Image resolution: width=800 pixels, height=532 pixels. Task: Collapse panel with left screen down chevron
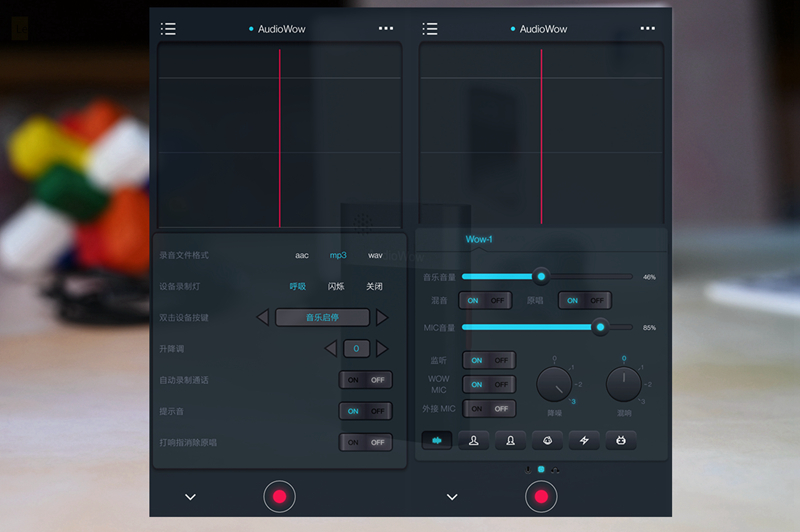pyautogui.click(x=190, y=497)
